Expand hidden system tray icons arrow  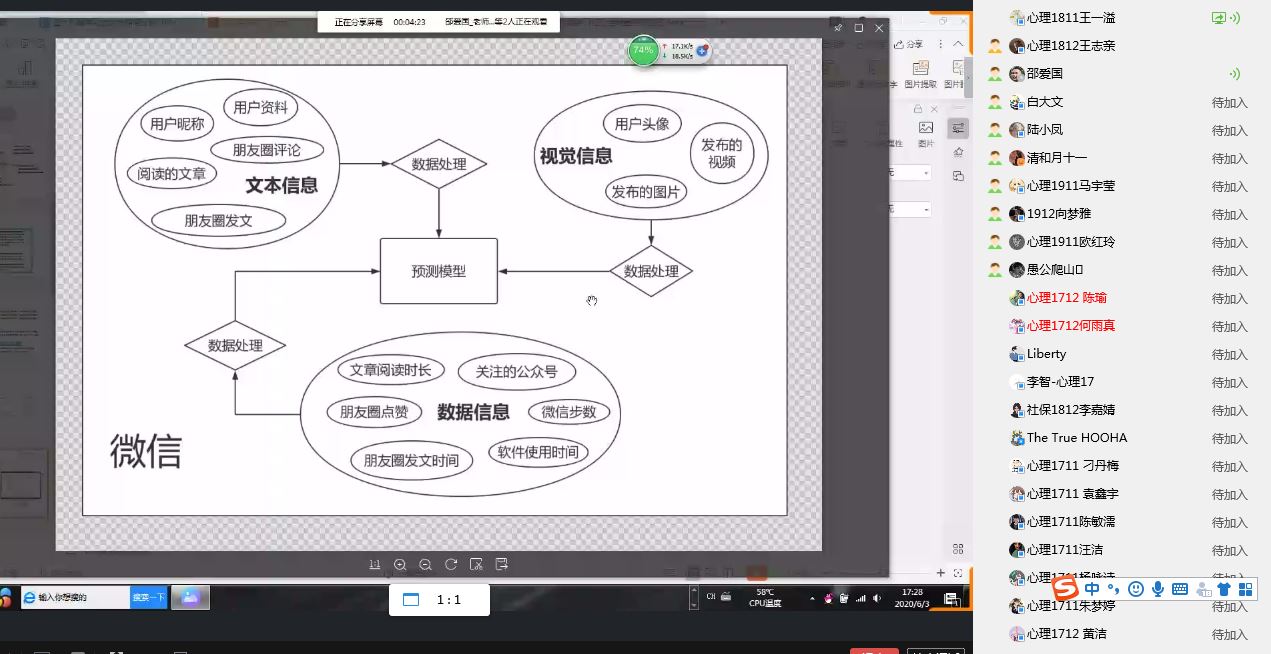point(812,598)
